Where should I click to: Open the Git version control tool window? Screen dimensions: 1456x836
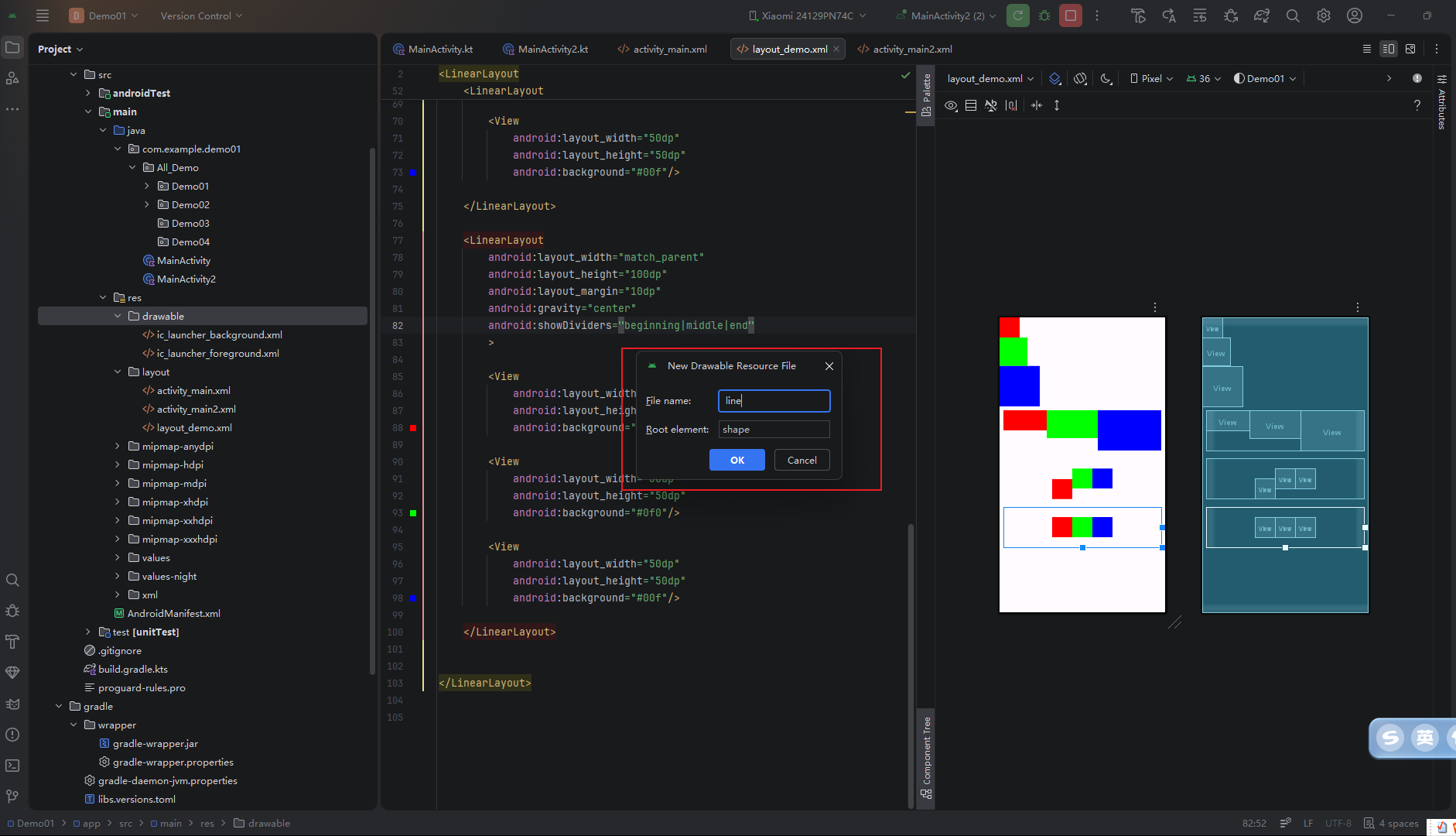coord(12,797)
